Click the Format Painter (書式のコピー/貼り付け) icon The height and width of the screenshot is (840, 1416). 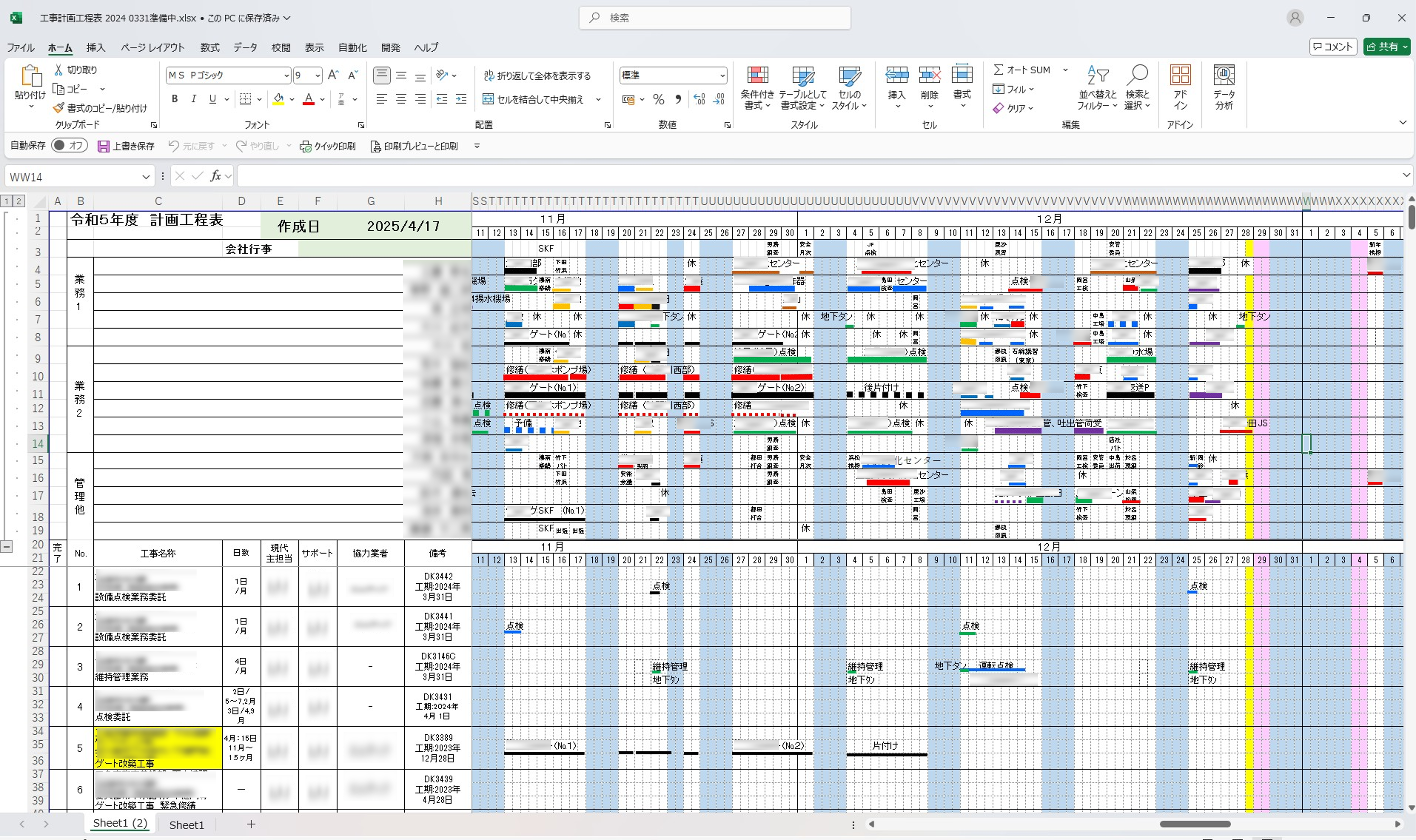point(59,108)
